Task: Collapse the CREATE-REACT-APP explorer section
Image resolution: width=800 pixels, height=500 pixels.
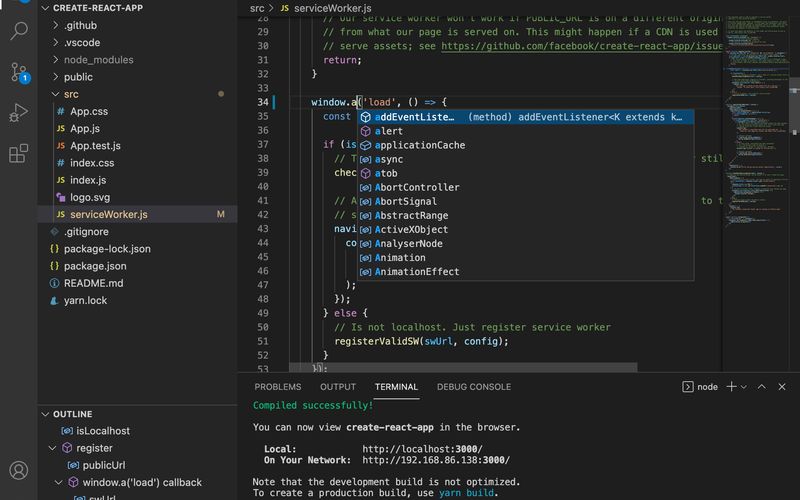Action: pyautogui.click(x=45, y=8)
